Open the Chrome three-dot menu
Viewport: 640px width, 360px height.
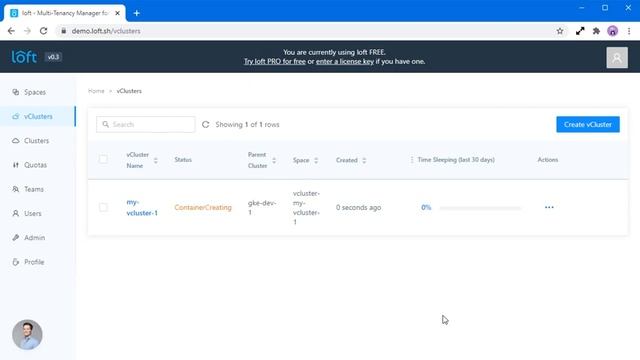629,31
